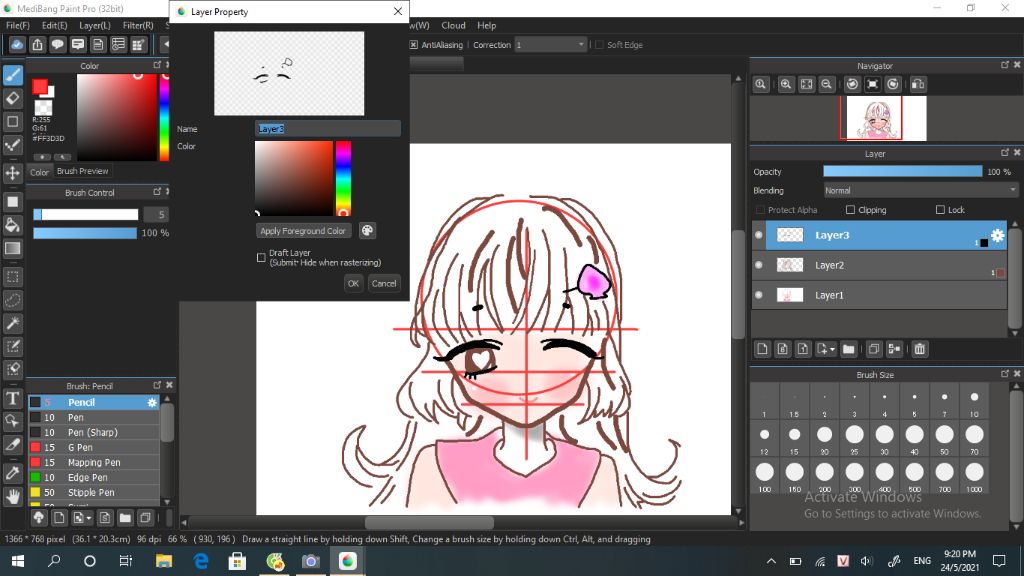The width and height of the screenshot is (1024, 576).
Task: Toggle Layer2 visibility
Action: coord(759,265)
